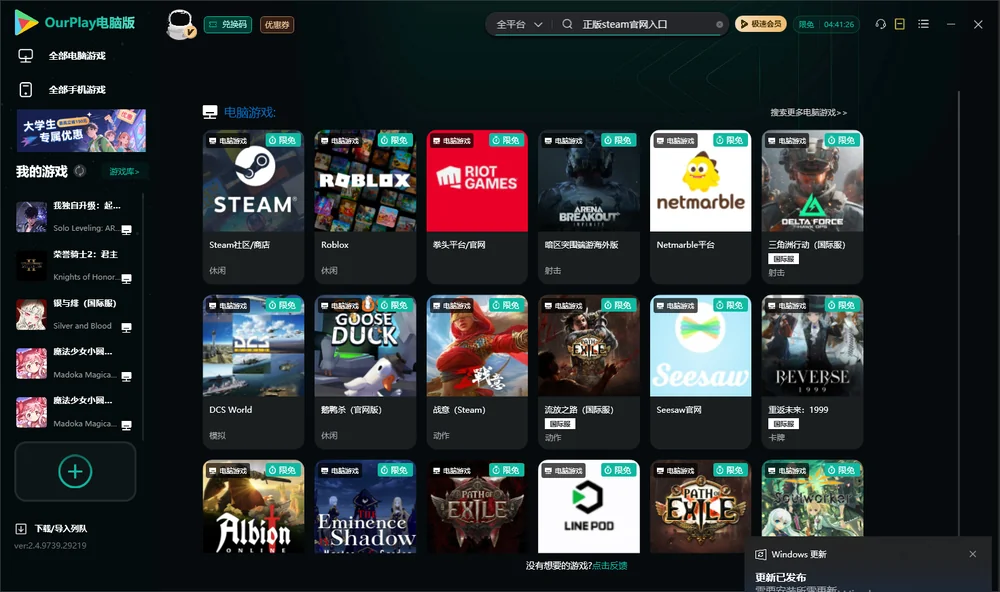Open the 战意 (Steam) game card
This screenshot has height=592, width=1000.
coord(477,372)
